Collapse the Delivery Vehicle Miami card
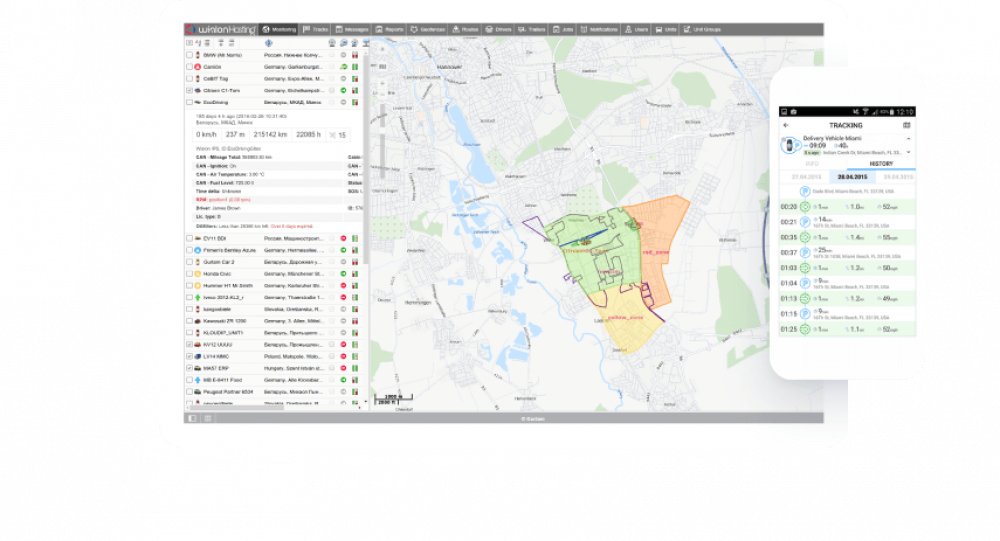This screenshot has height=541, width=1000. click(x=908, y=138)
